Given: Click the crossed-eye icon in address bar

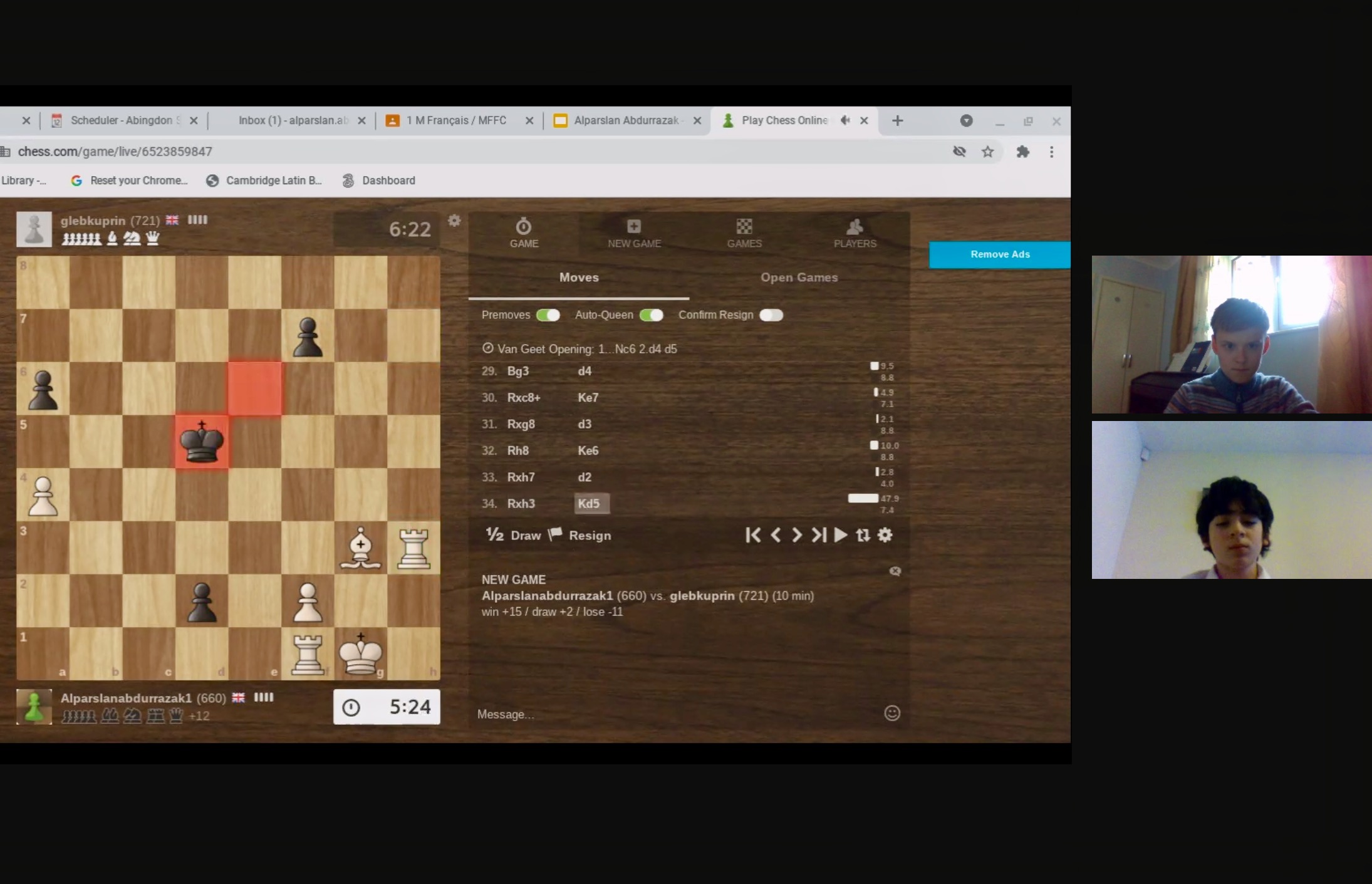Looking at the screenshot, I should tap(959, 152).
